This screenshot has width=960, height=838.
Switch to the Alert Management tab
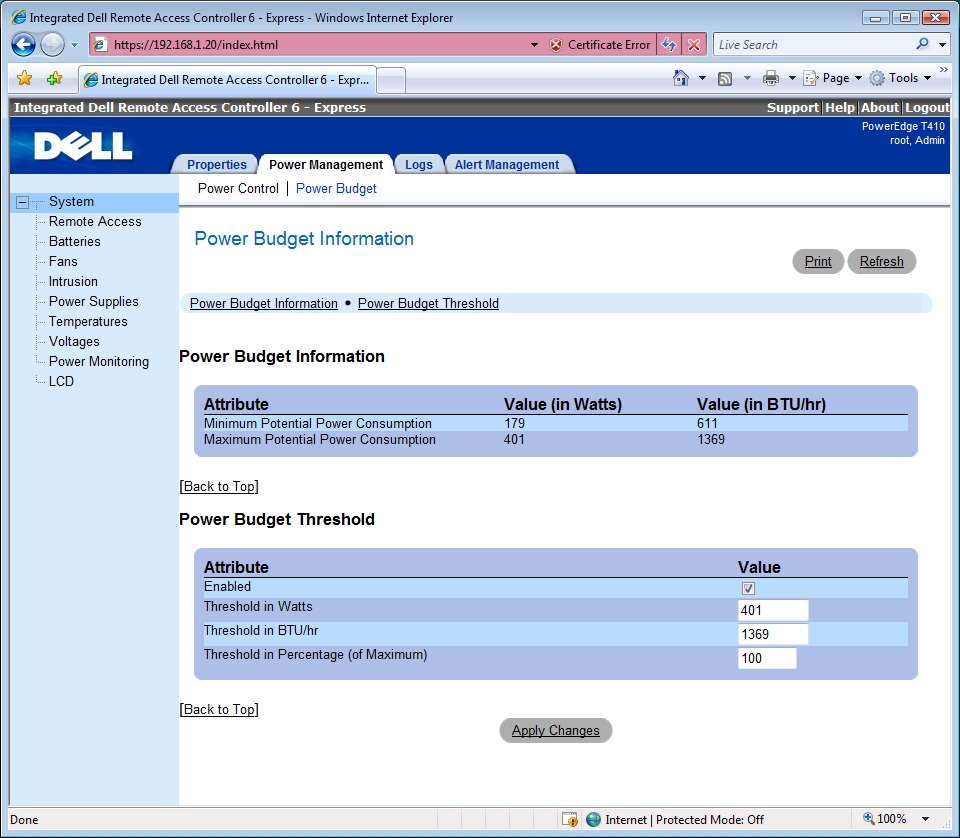(507, 165)
